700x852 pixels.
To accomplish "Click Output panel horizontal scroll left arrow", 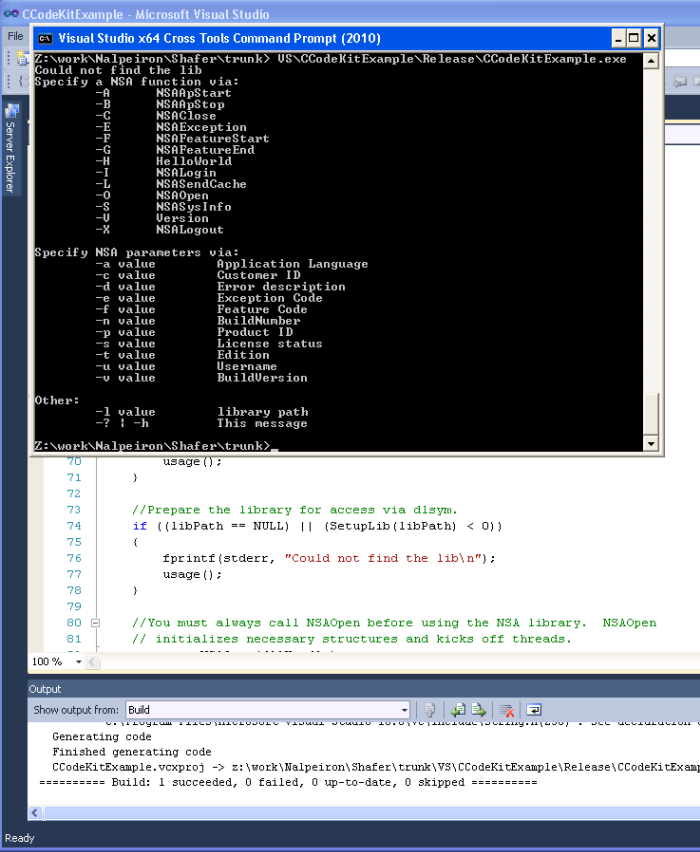I will coord(35,813).
